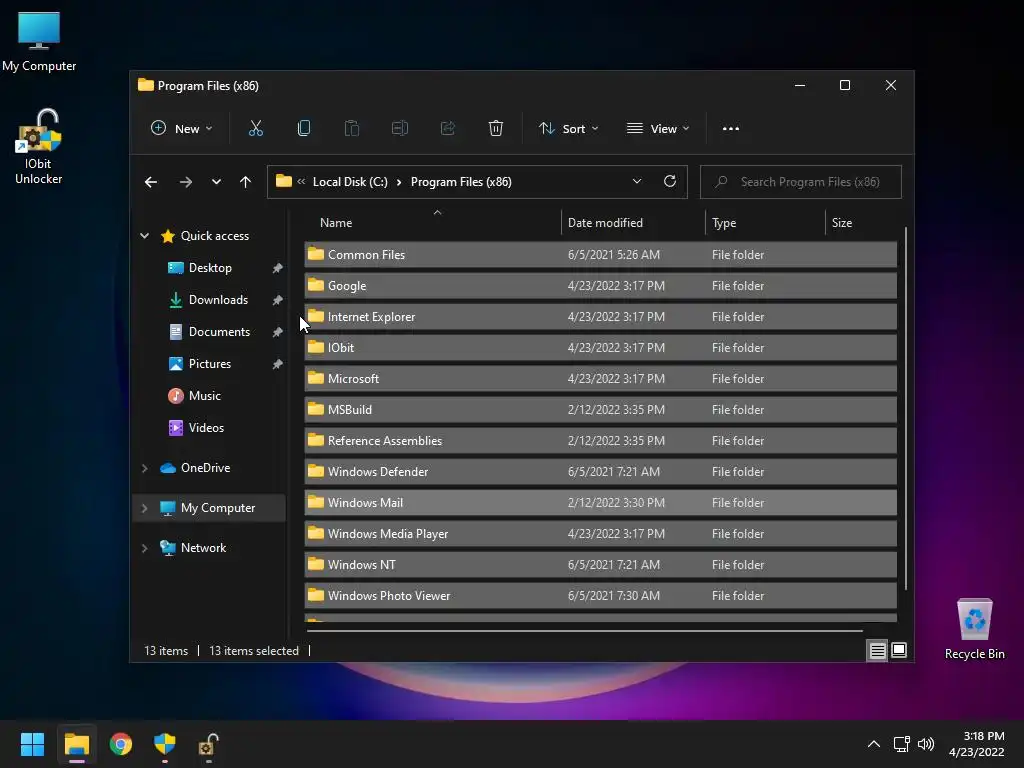This screenshot has height=768, width=1024.
Task: Expand the OneDrive tree node
Action: 144,468
